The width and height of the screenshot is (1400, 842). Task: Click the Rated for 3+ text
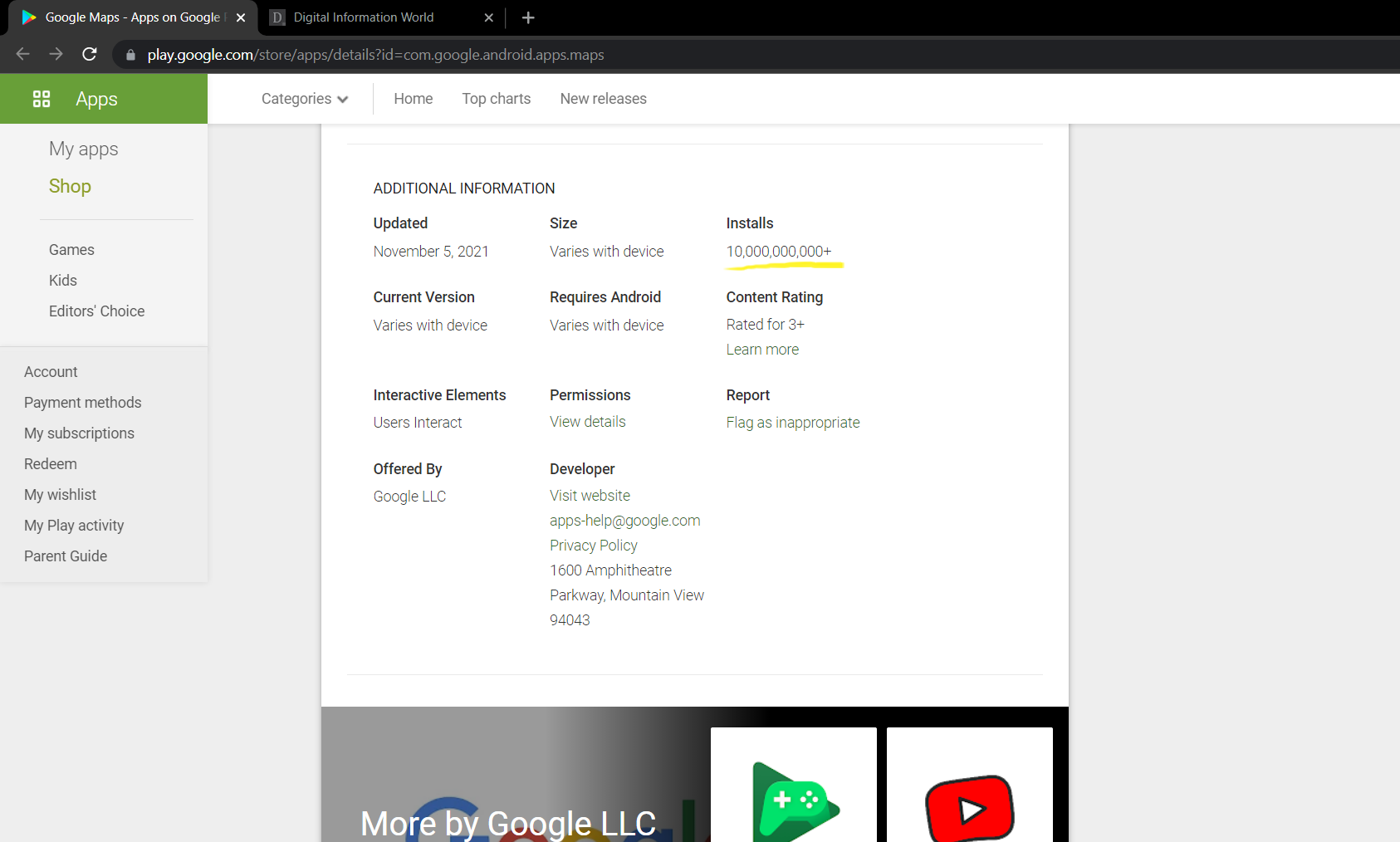click(x=766, y=325)
